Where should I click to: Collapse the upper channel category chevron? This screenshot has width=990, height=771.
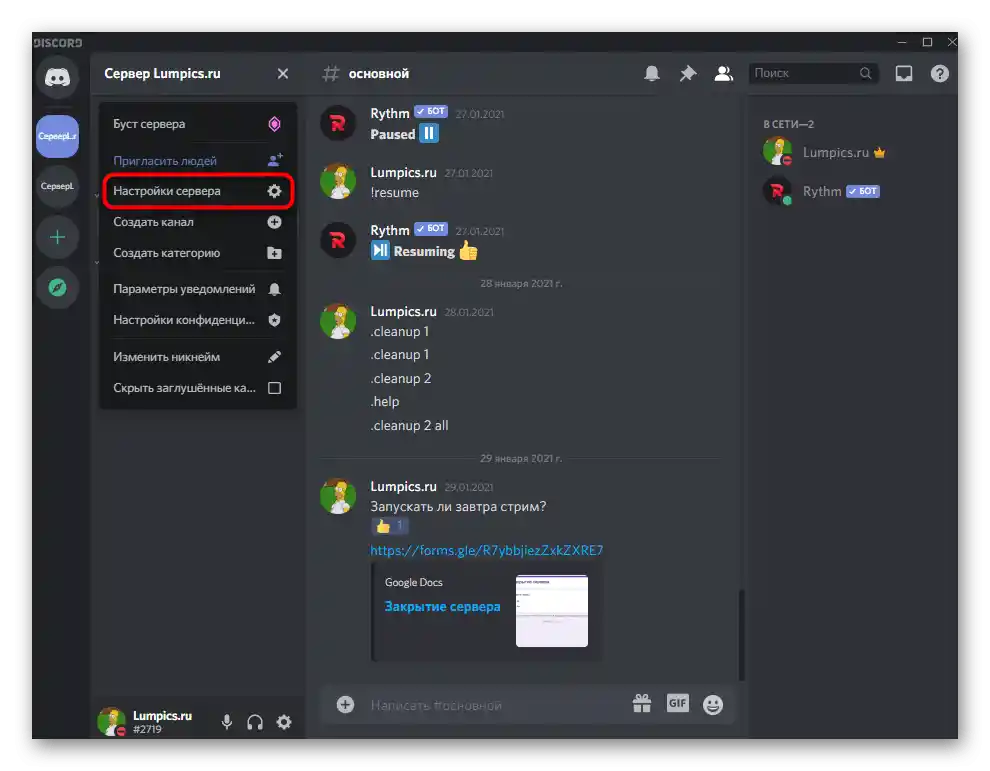[x=97, y=196]
